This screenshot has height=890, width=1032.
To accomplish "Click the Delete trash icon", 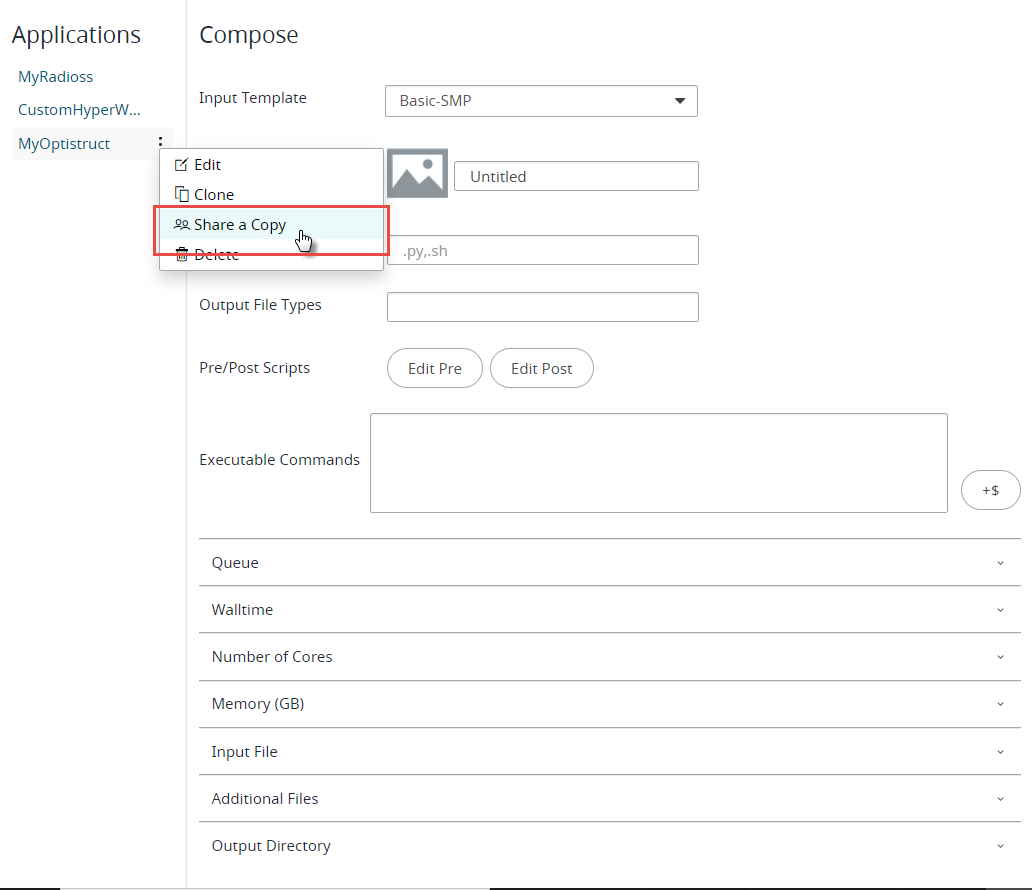I will click(x=182, y=254).
